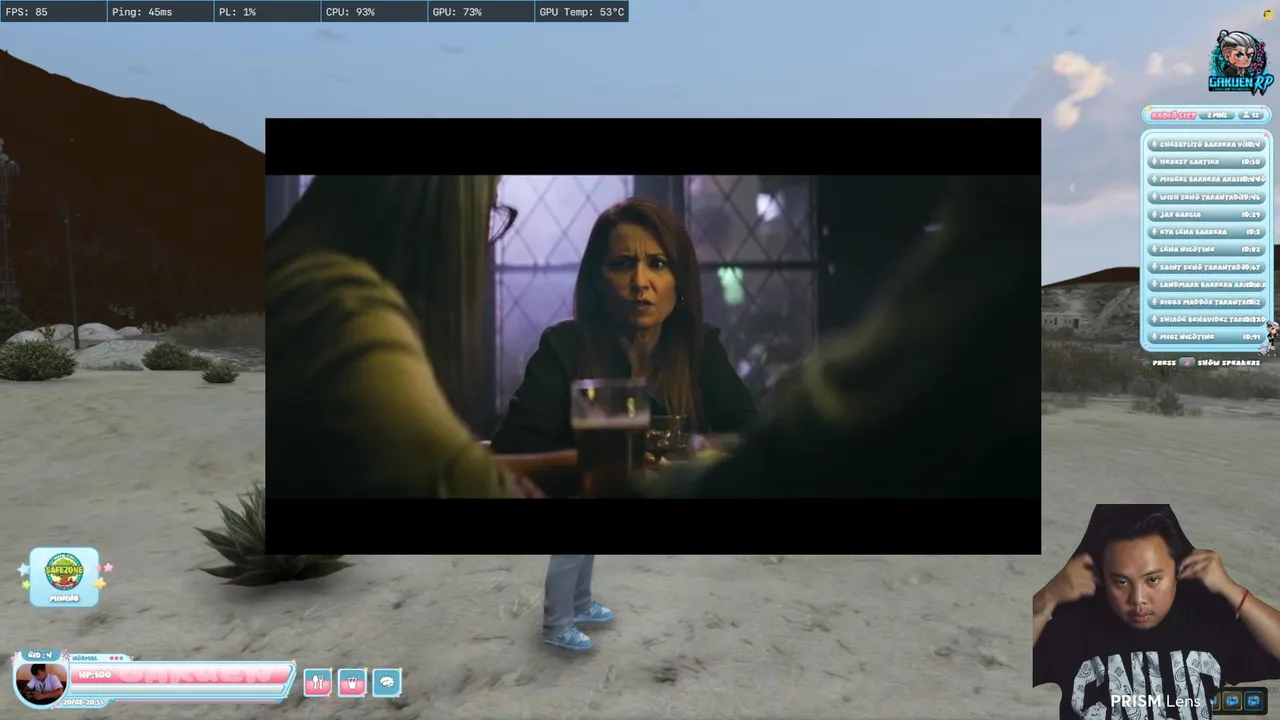The image size is (1280, 720).
Task: Select Migz Nicotine radio entry
Action: pyautogui.click(x=1207, y=337)
